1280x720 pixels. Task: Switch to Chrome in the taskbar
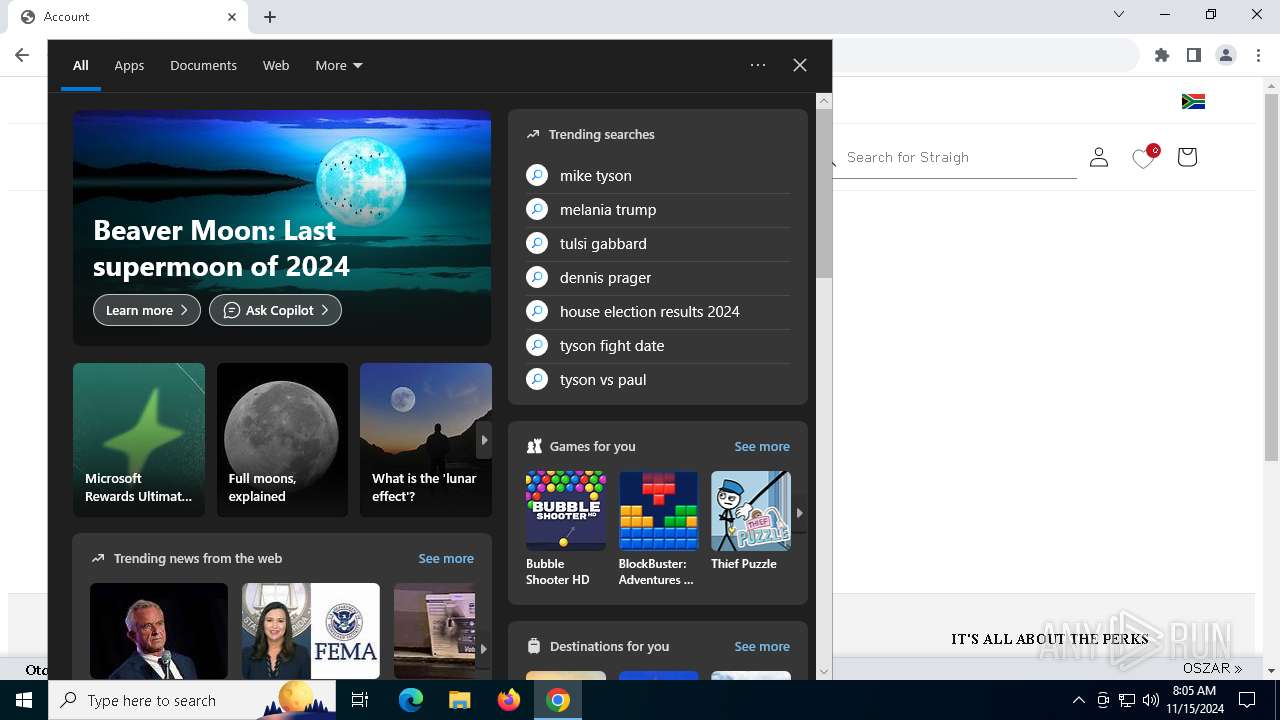(x=558, y=700)
